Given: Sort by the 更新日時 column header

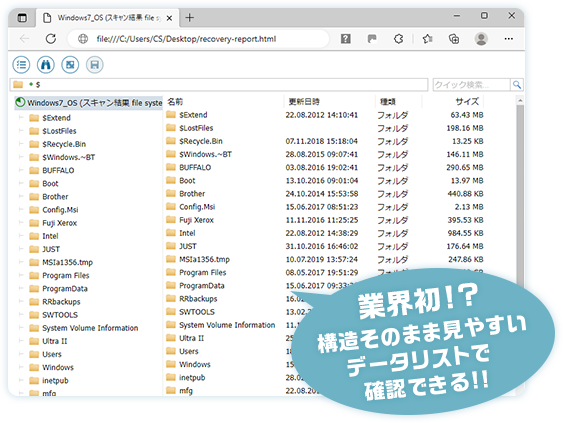Looking at the screenshot, I should coord(304,102).
